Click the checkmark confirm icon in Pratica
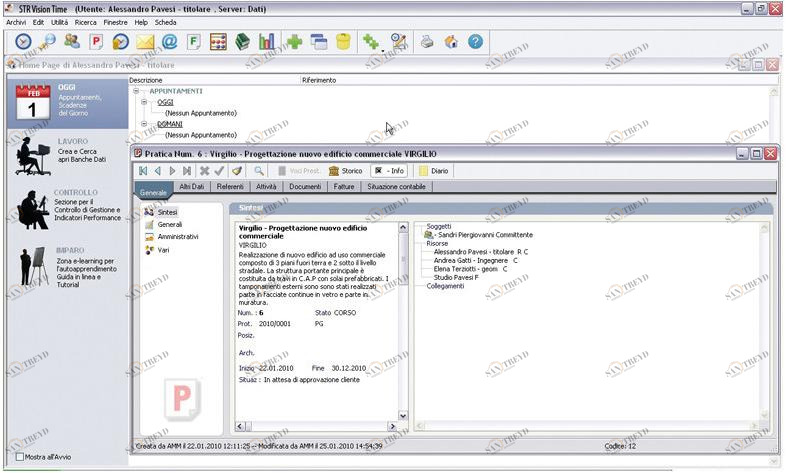The height and width of the screenshot is (473, 786). [219, 171]
